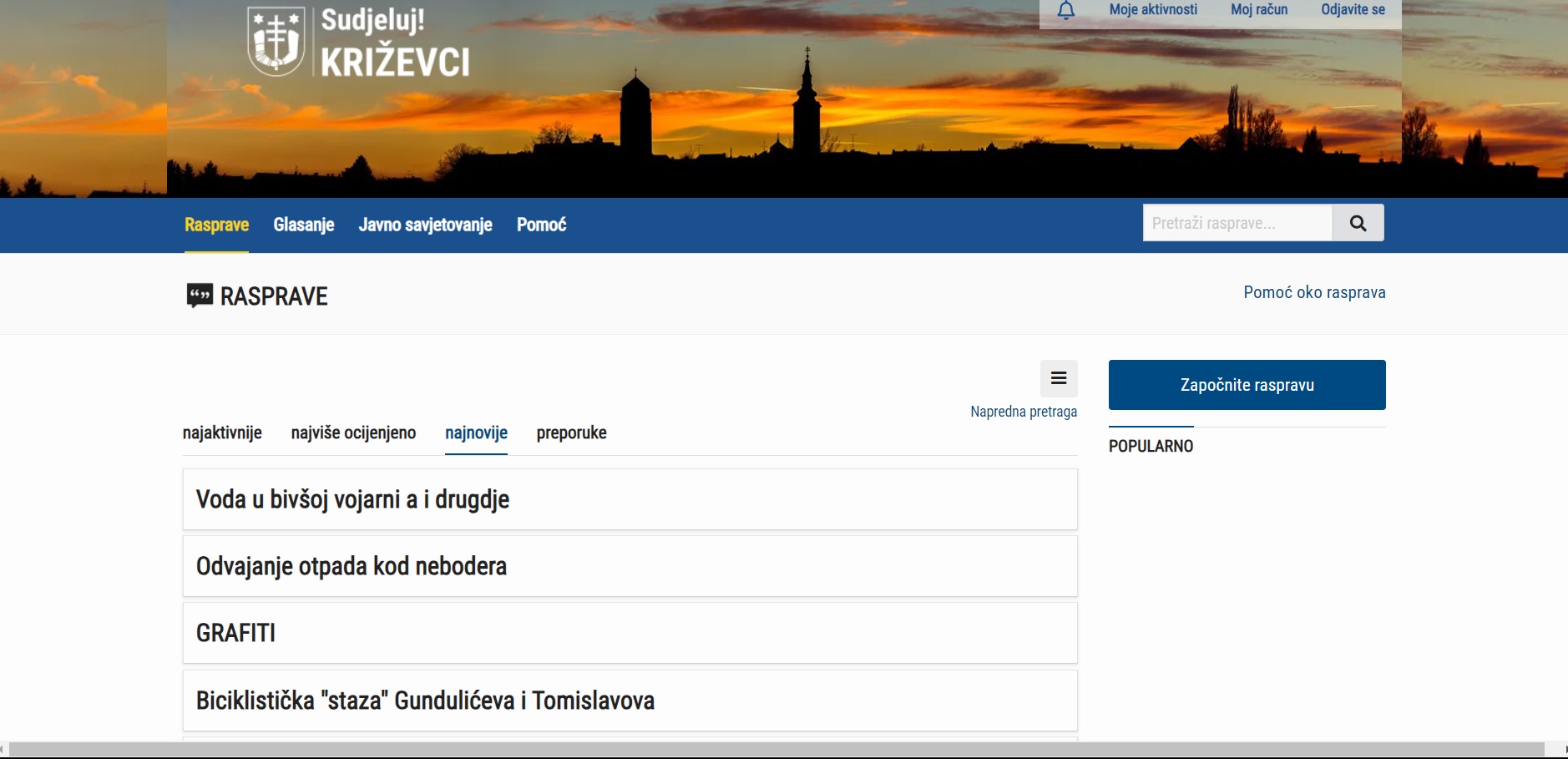Log out via Odjavite se
Screen dimensions: 1568x759
click(x=1352, y=10)
